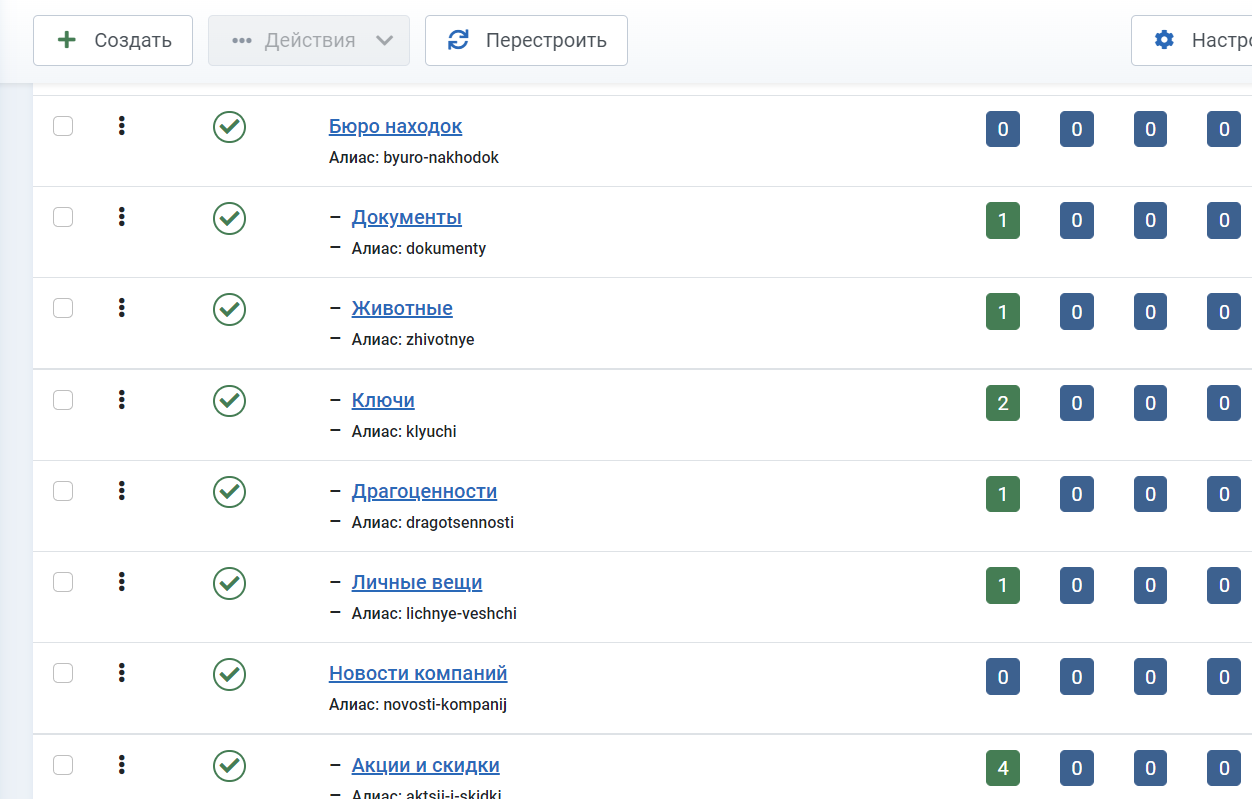Click the green checkmark icon for Ключи

tap(229, 401)
